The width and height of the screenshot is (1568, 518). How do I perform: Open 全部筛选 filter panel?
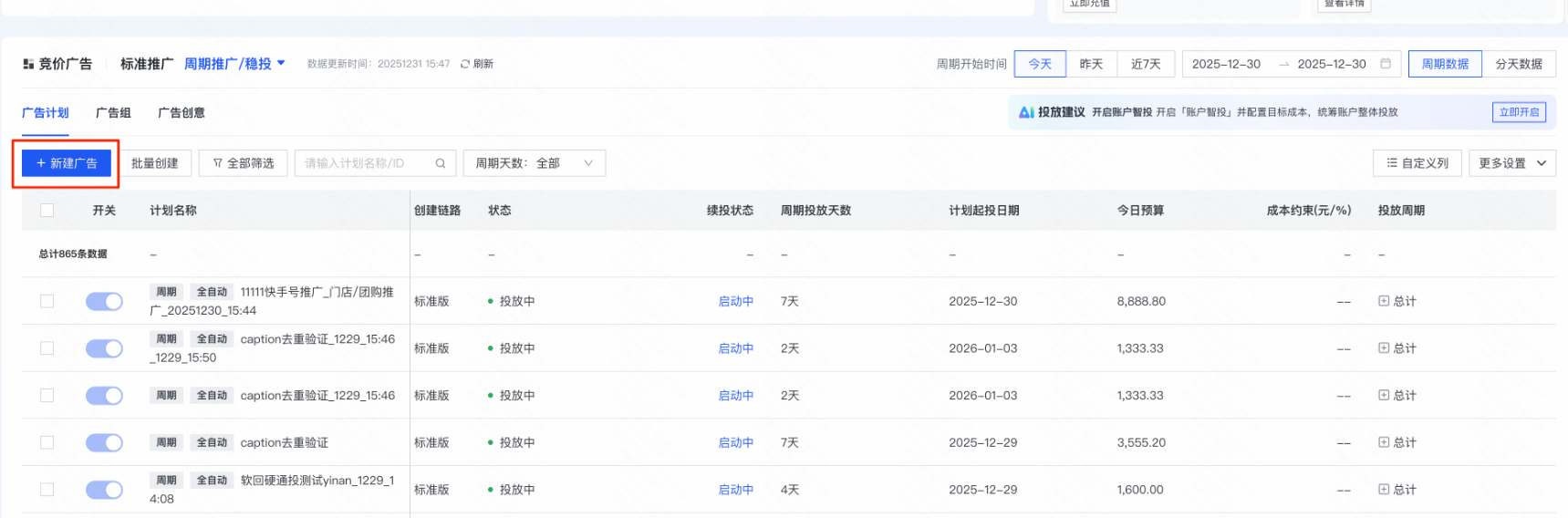point(243,163)
